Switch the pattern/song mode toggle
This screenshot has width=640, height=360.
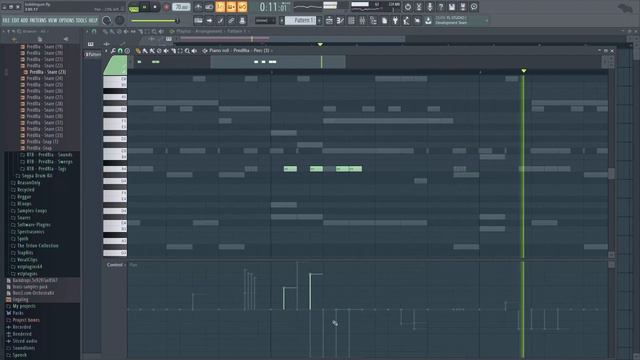[133, 8]
